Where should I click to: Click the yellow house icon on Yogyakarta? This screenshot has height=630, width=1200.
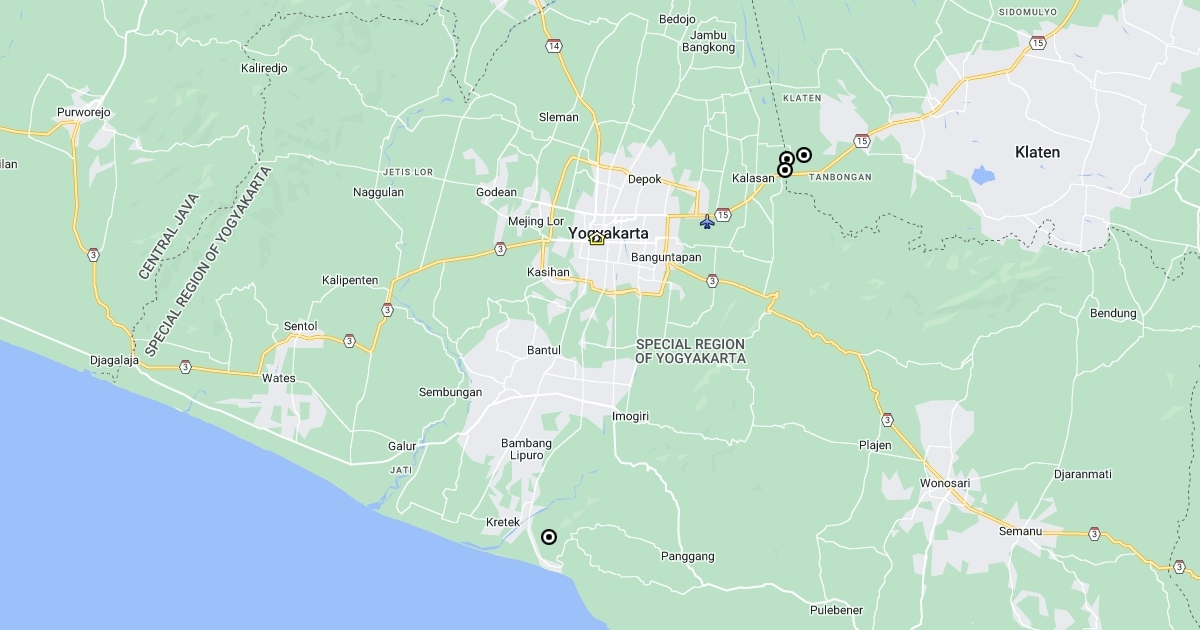pos(597,238)
